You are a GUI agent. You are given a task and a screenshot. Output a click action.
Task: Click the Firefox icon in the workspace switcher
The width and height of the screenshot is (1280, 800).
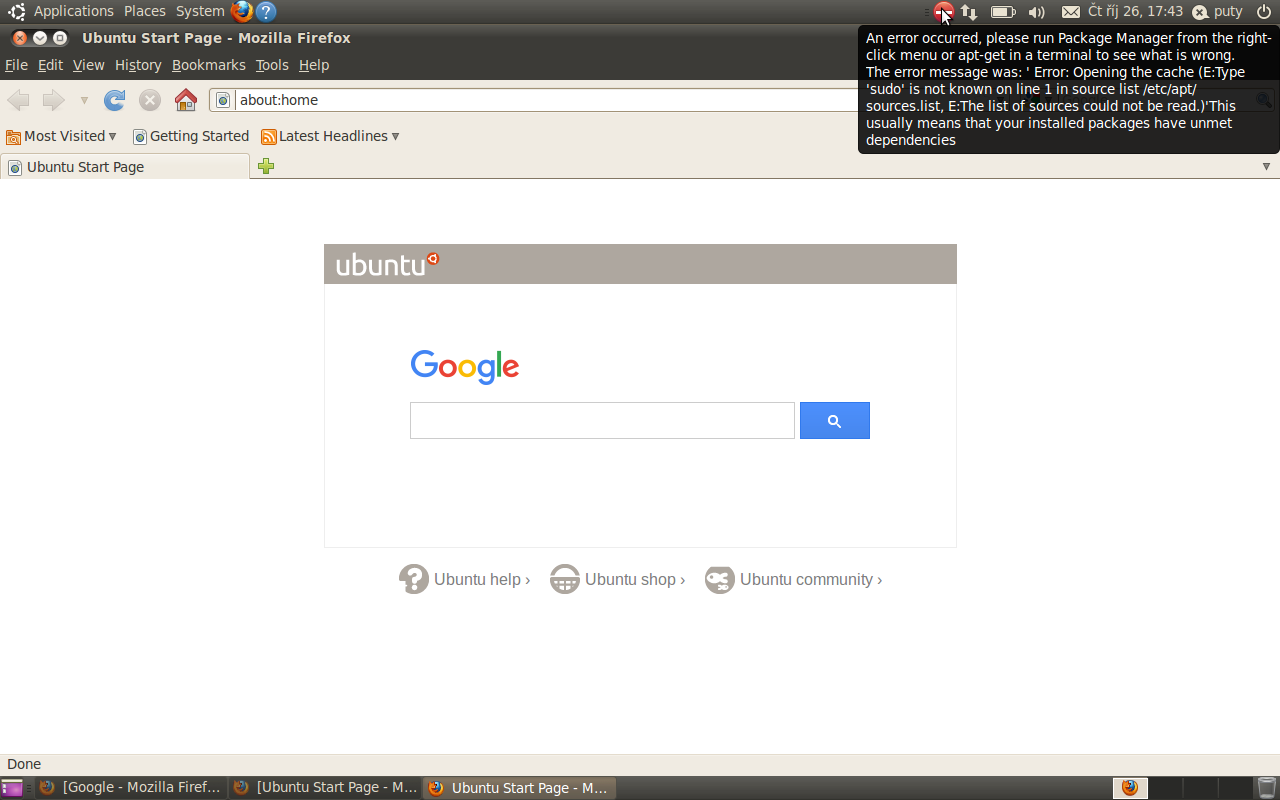click(x=1130, y=788)
